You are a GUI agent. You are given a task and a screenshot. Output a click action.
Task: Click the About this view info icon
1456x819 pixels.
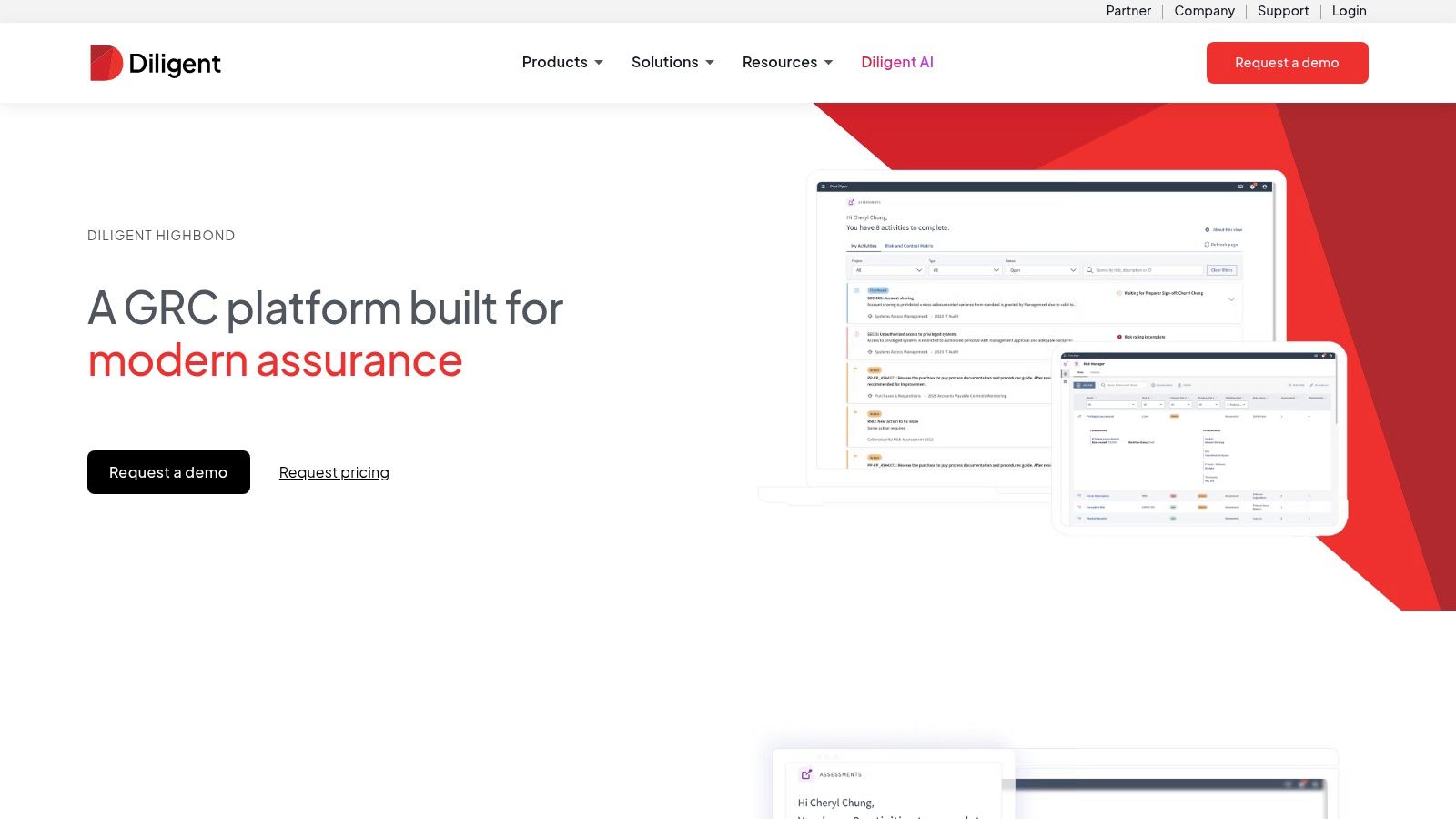pyautogui.click(x=1208, y=230)
